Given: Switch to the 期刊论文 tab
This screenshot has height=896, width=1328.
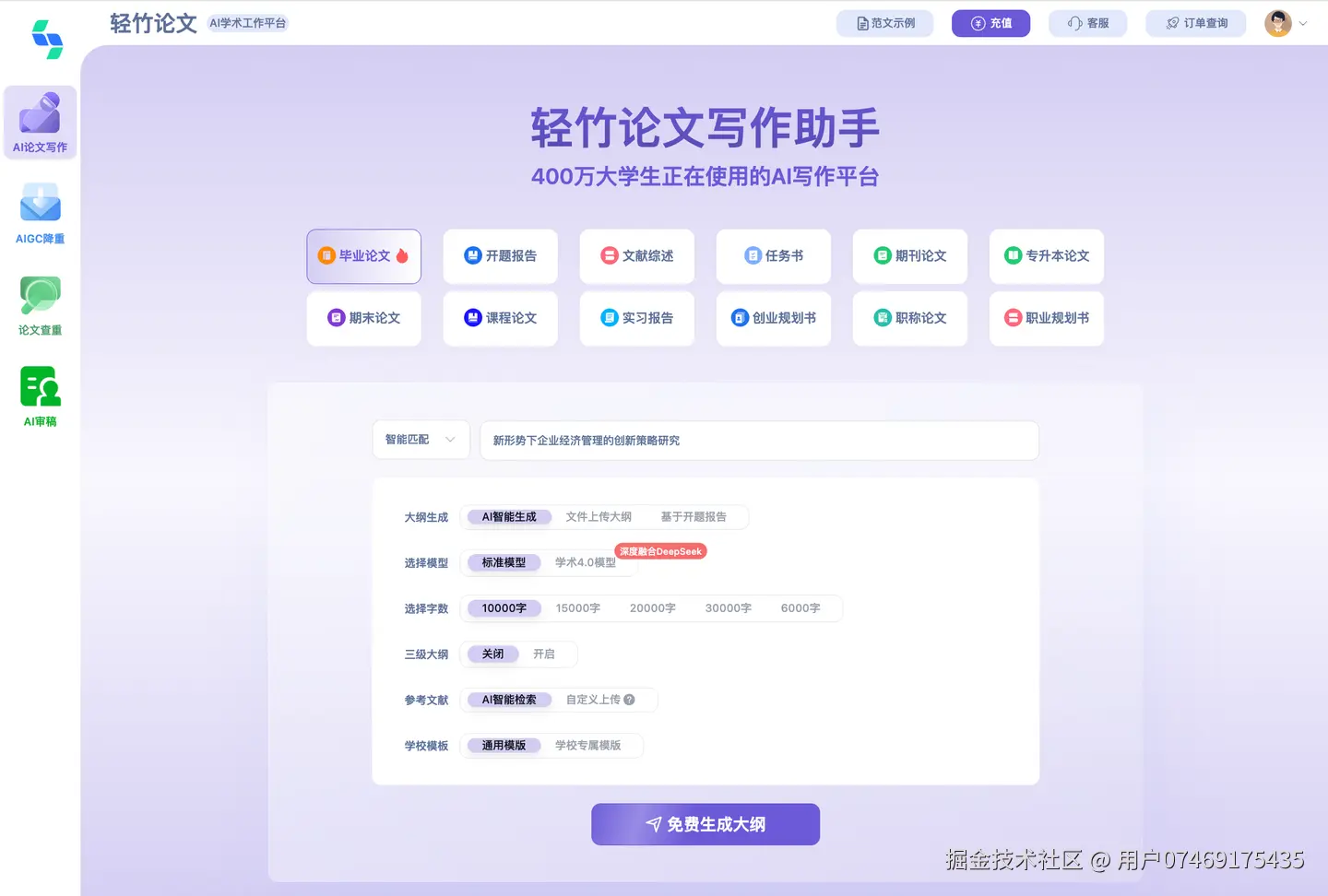Looking at the screenshot, I should [x=909, y=256].
